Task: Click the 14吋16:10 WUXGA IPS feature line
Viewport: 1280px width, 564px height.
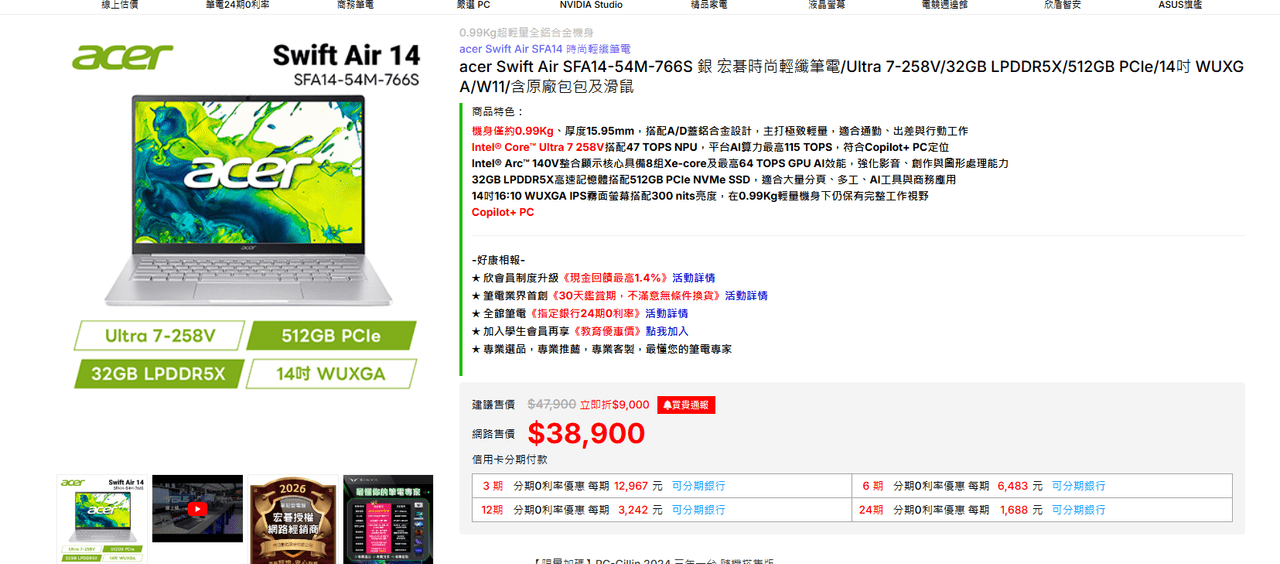Action: tap(700, 196)
